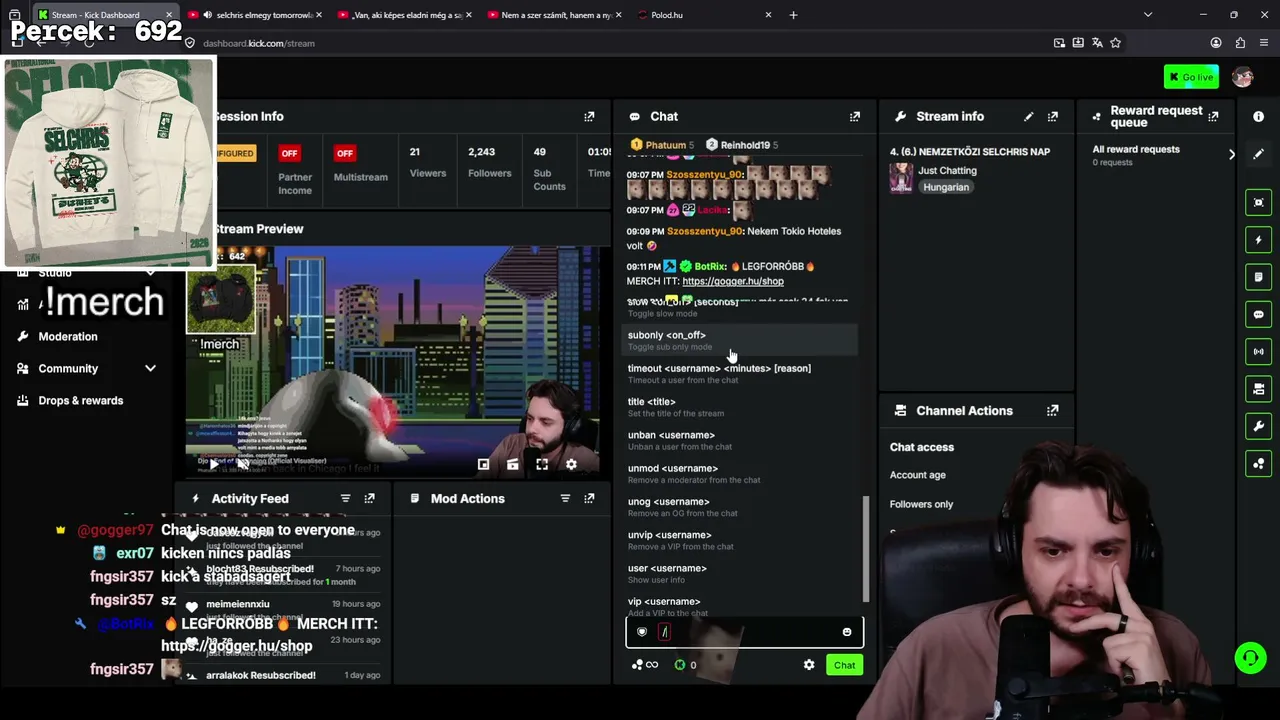The image size is (1280, 720).
Task: Pop out the Activity Feed panel
Action: coord(369,498)
